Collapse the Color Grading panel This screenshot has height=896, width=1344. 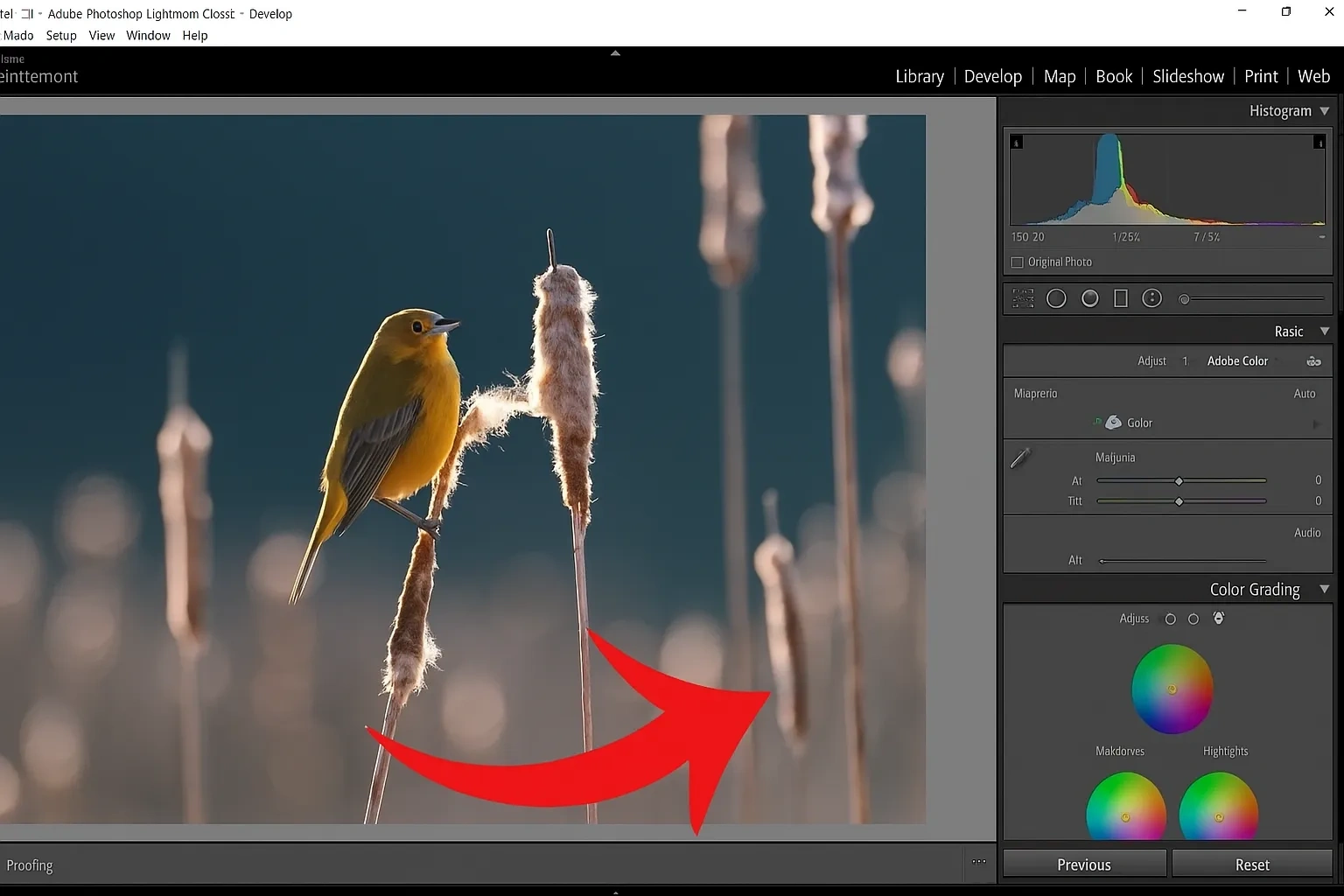click(x=1324, y=589)
